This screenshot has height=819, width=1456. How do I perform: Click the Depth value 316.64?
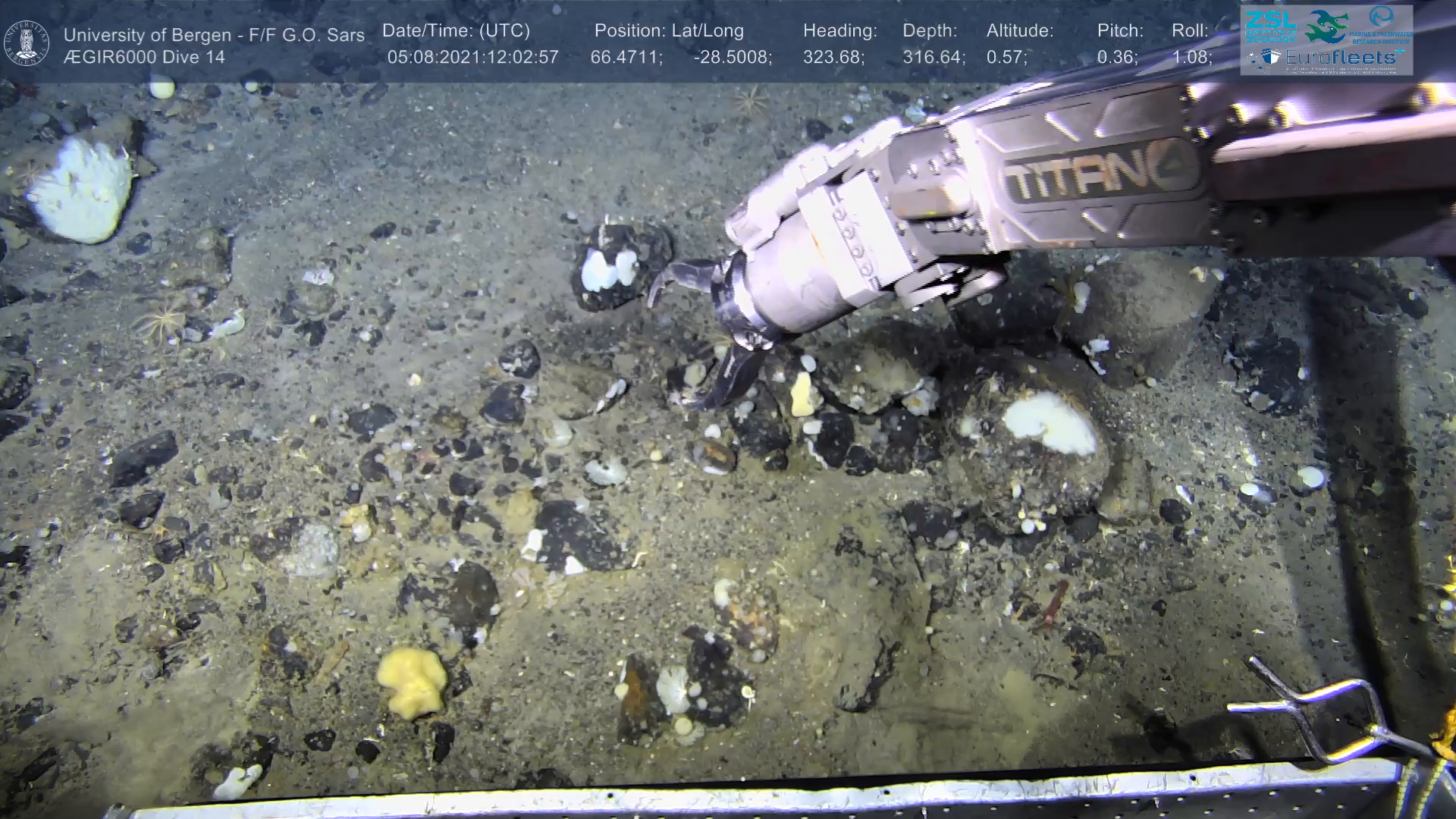point(934,58)
